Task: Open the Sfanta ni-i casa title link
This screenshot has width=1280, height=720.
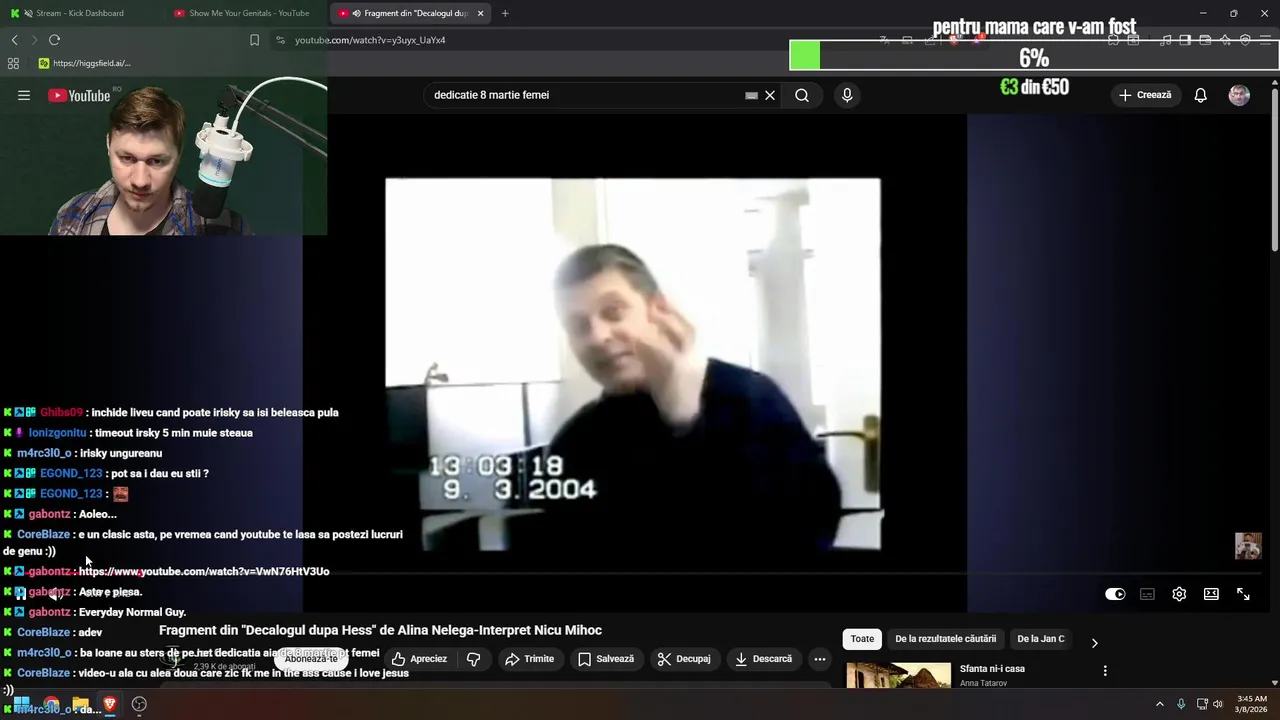Action: [x=992, y=669]
